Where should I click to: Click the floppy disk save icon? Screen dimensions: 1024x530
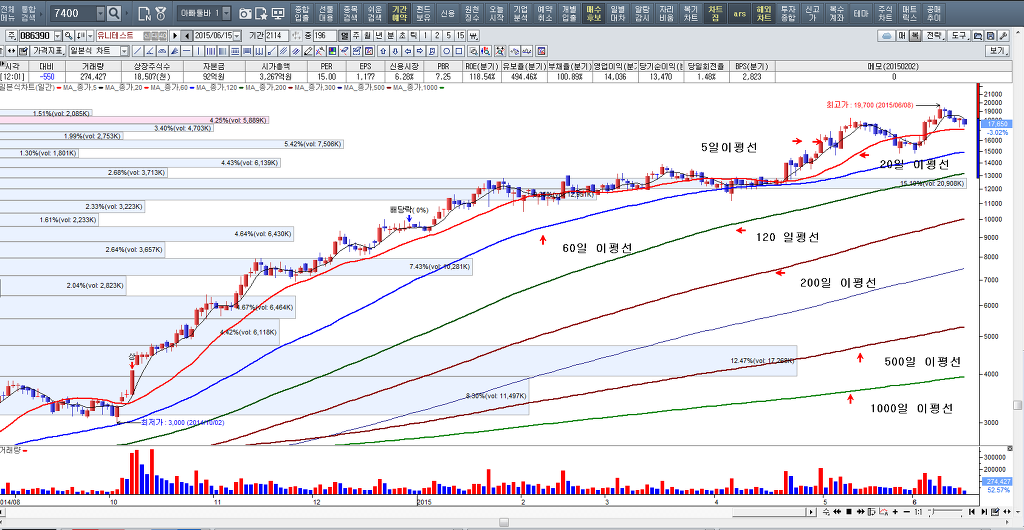click(x=990, y=36)
